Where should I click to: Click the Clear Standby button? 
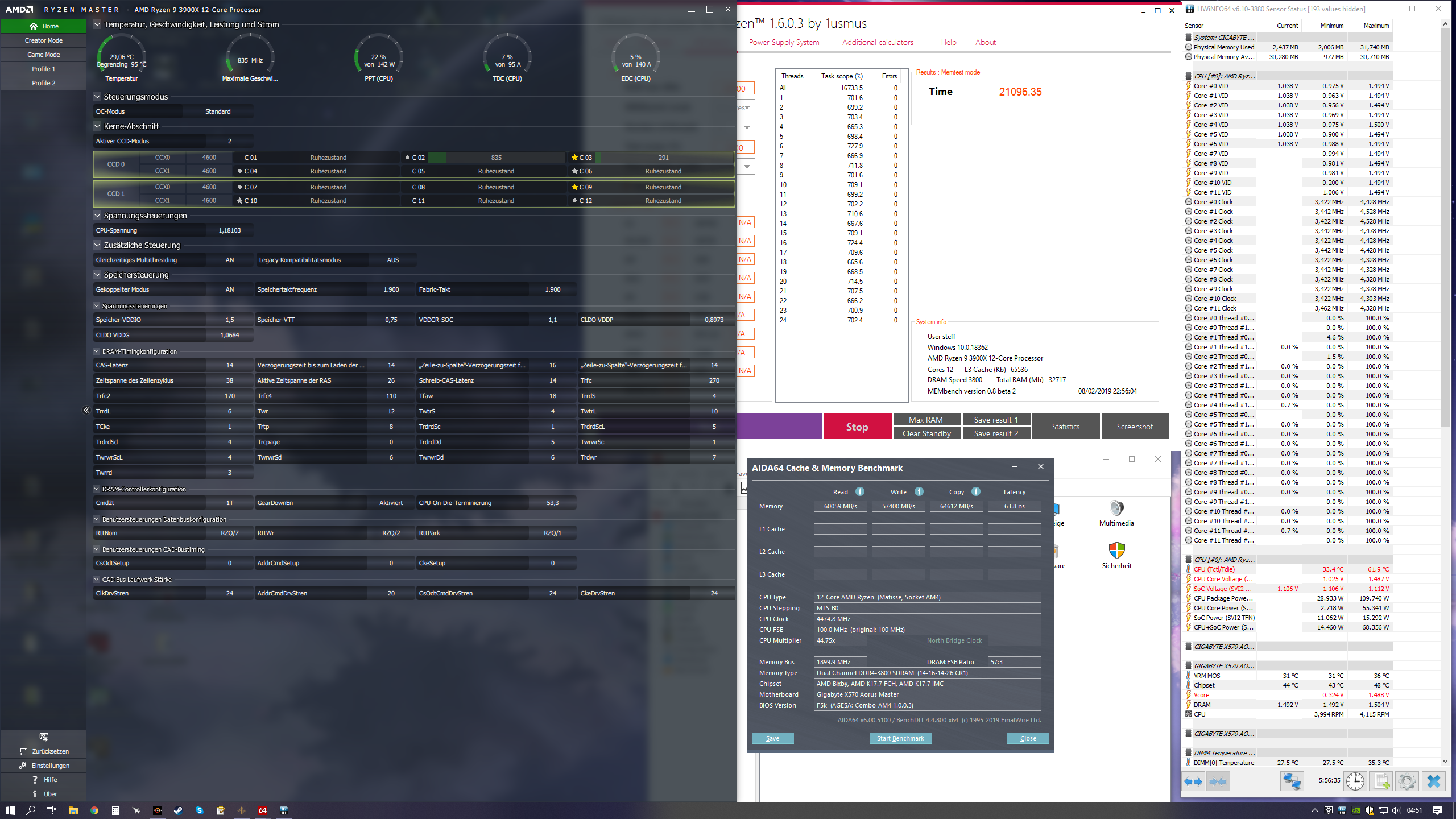click(x=926, y=433)
